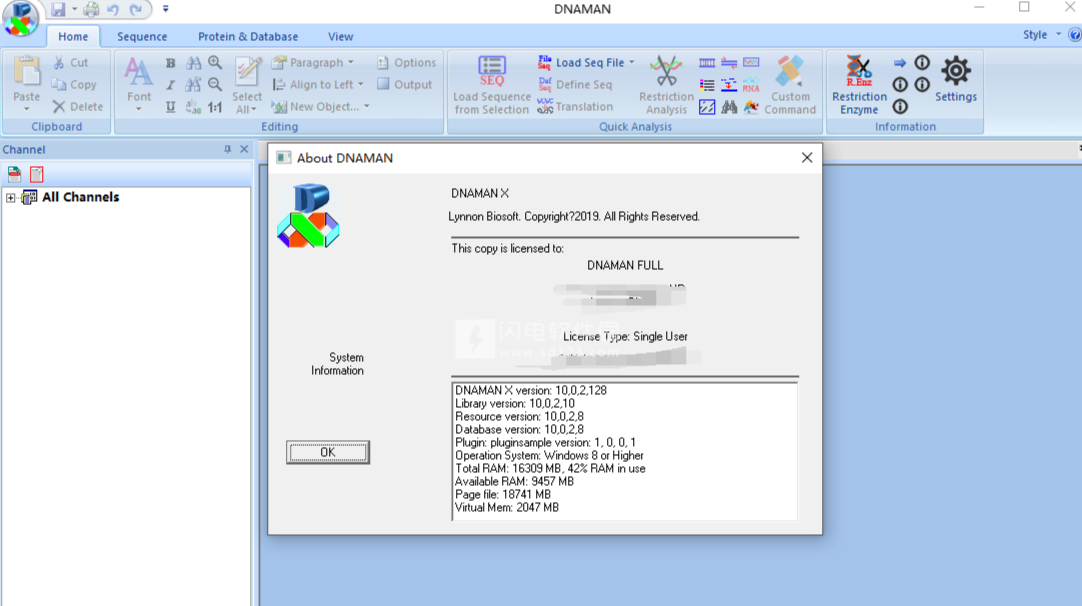This screenshot has width=1082, height=606.
Task: Undo the last action
Action: [x=113, y=9]
